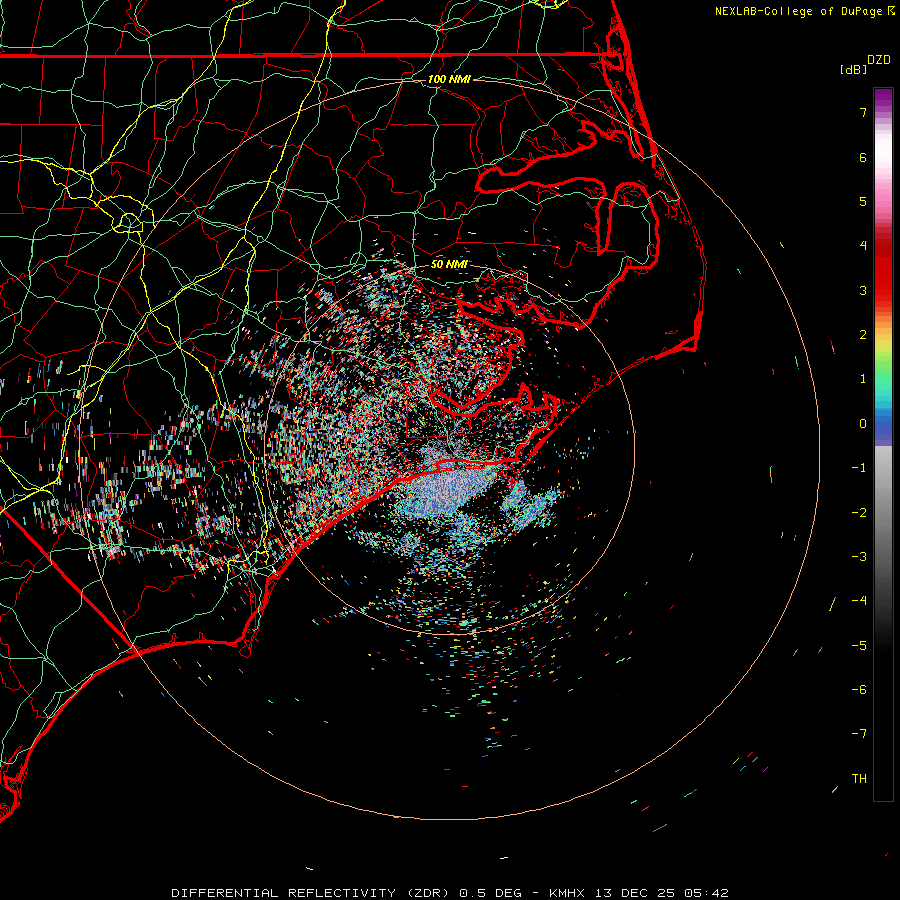Click the 1 value on the color scale
The image size is (900, 900).
(863, 379)
